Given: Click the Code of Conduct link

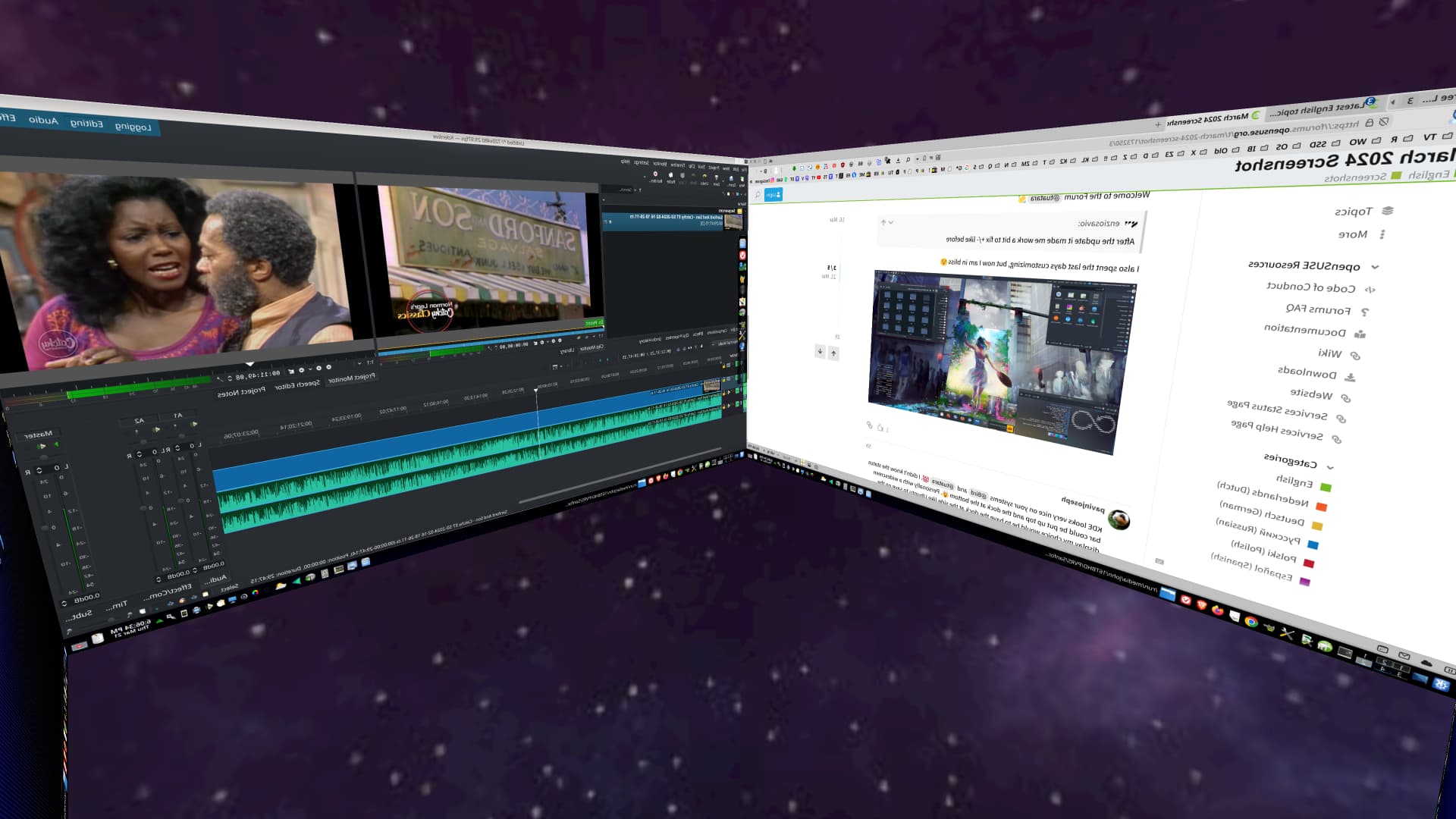Looking at the screenshot, I should 1310,287.
